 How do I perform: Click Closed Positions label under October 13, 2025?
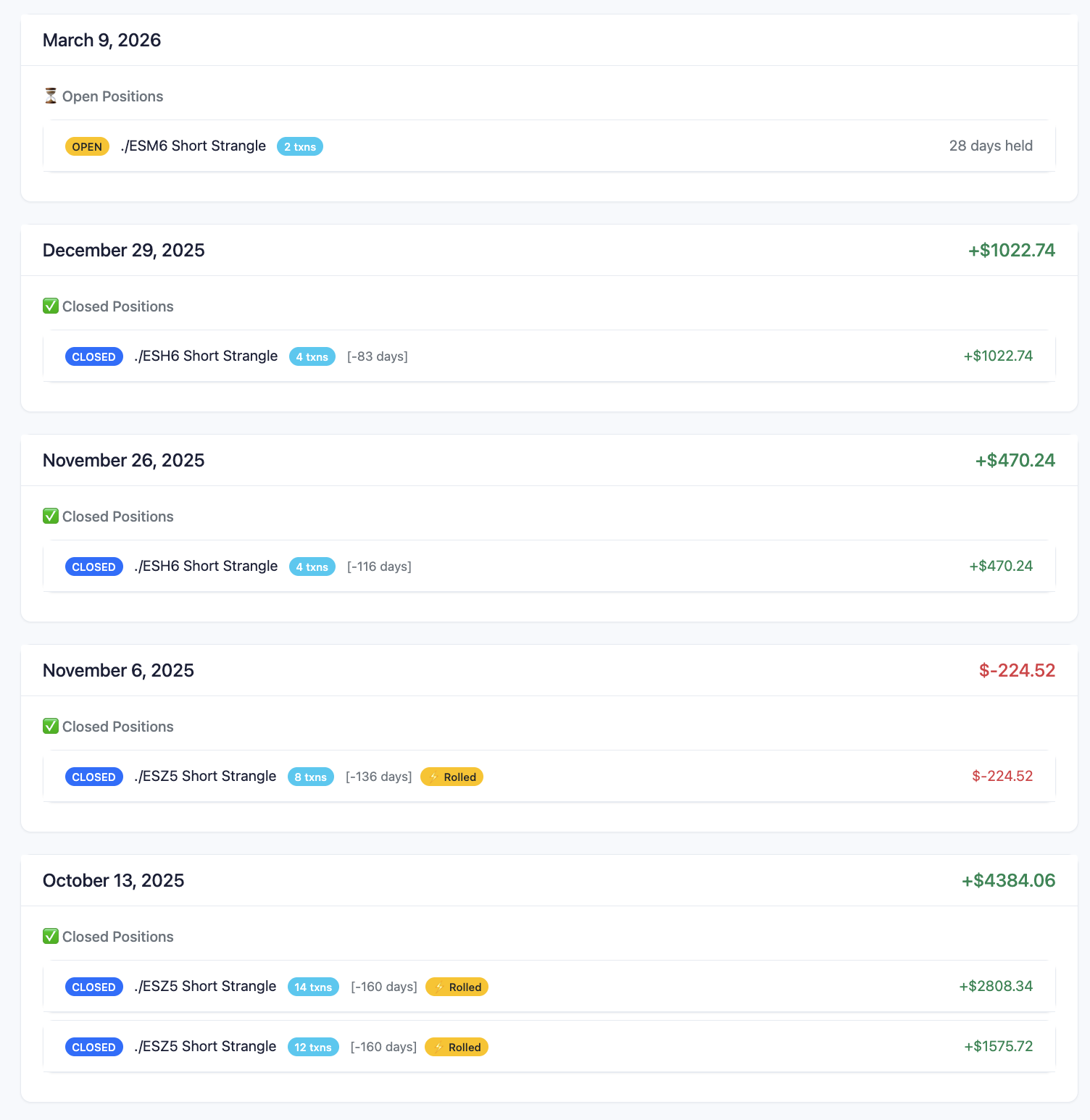[x=118, y=937]
